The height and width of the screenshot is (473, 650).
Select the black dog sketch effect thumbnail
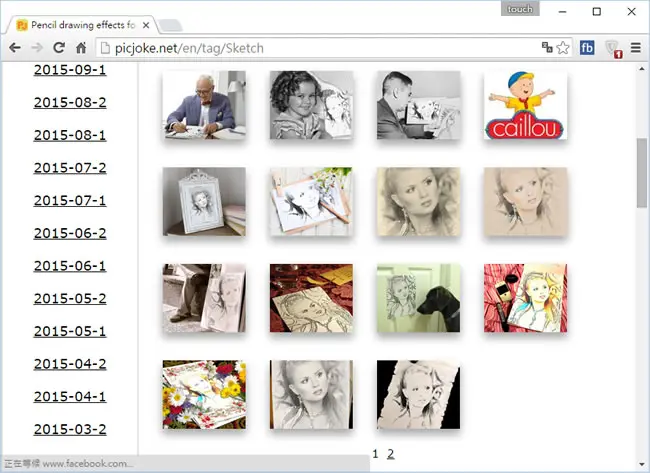coord(418,298)
